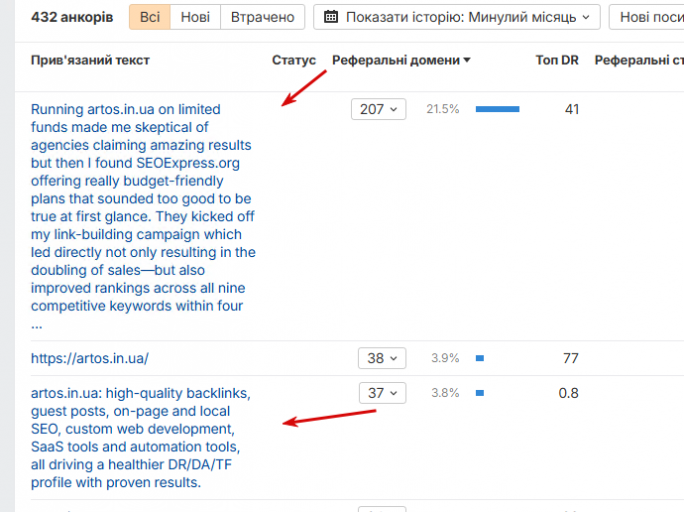
Task: Click the calendar icon in history dropdown
Action: point(331,17)
